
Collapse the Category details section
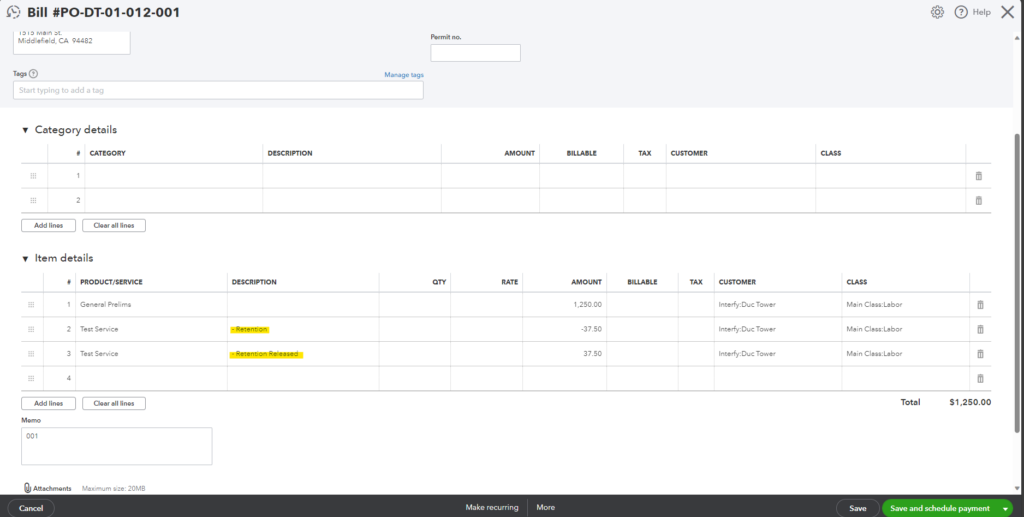[25, 130]
